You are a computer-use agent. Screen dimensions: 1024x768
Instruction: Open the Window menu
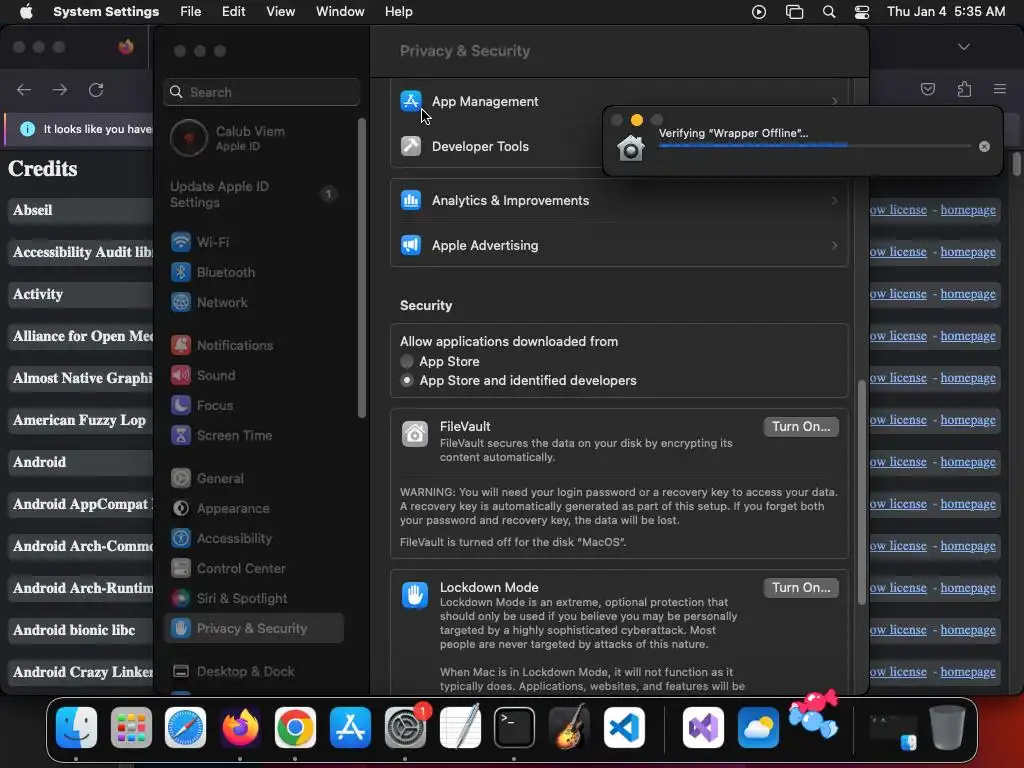pyautogui.click(x=340, y=12)
